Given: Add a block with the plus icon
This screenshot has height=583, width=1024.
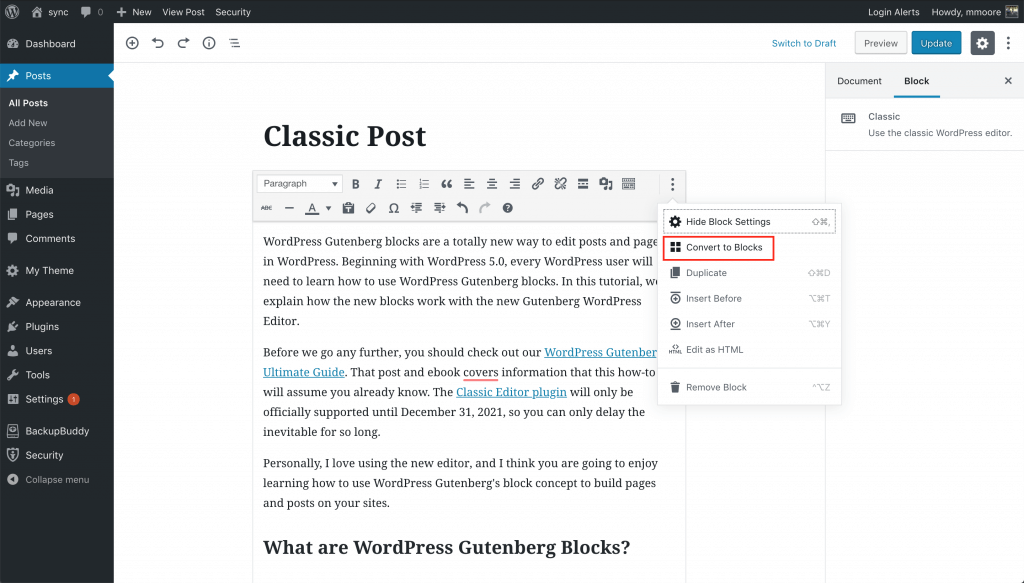Looking at the screenshot, I should [x=132, y=43].
